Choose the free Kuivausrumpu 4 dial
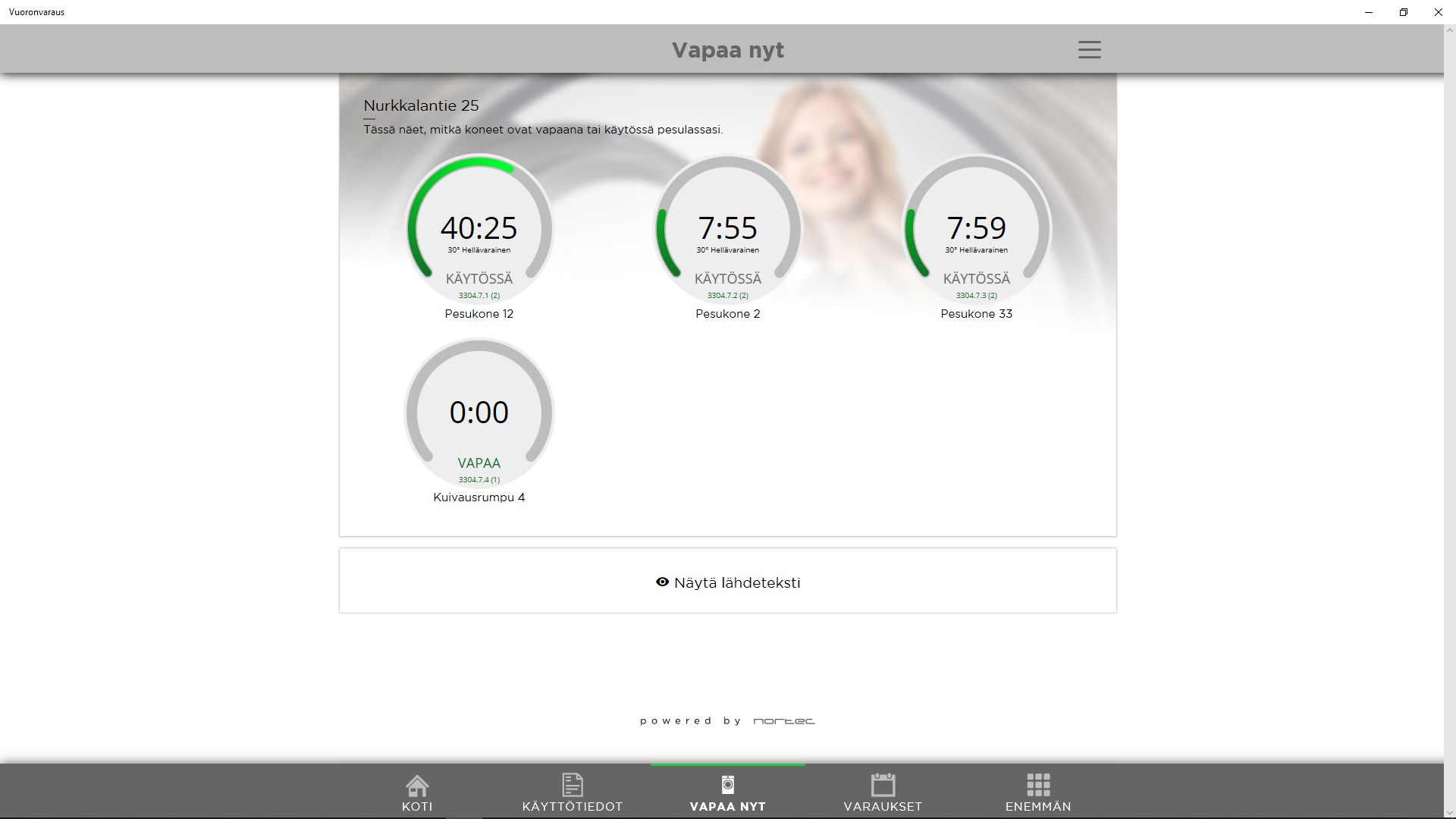The image size is (1456, 819). point(479,412)
